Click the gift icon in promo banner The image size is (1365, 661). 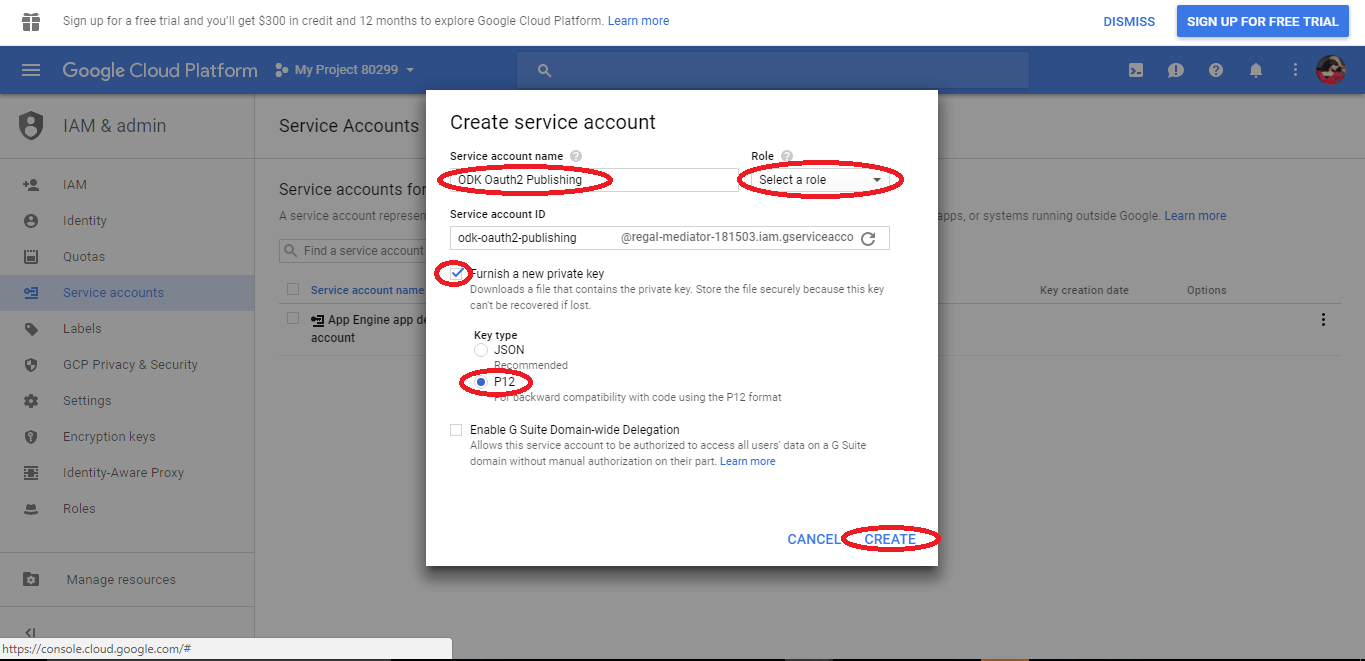(x=31, y=21)
